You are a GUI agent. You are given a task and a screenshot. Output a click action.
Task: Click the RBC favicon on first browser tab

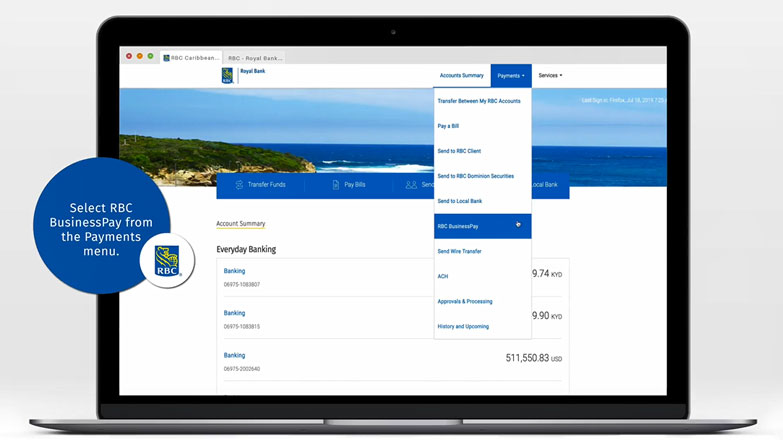coord(167,58)
